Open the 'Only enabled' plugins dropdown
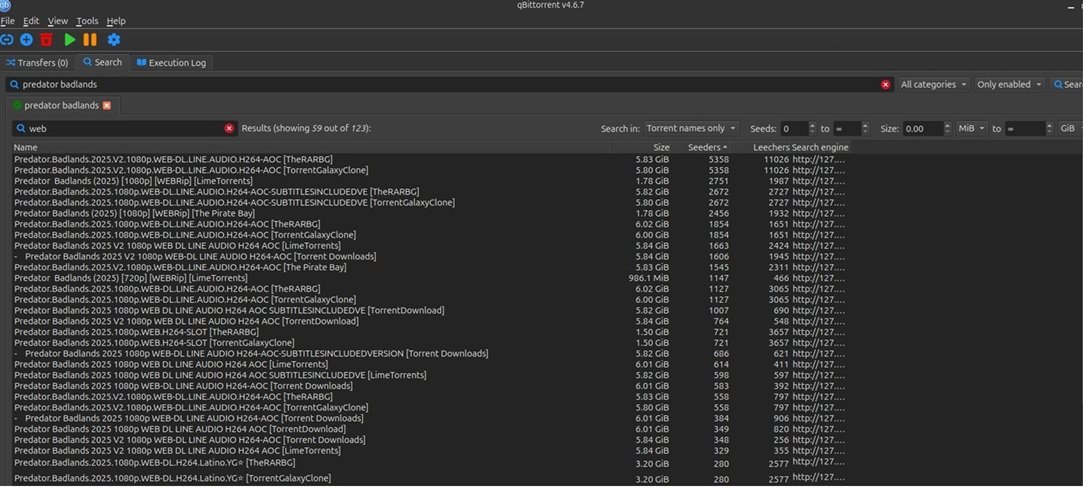 click(1009, 85)
